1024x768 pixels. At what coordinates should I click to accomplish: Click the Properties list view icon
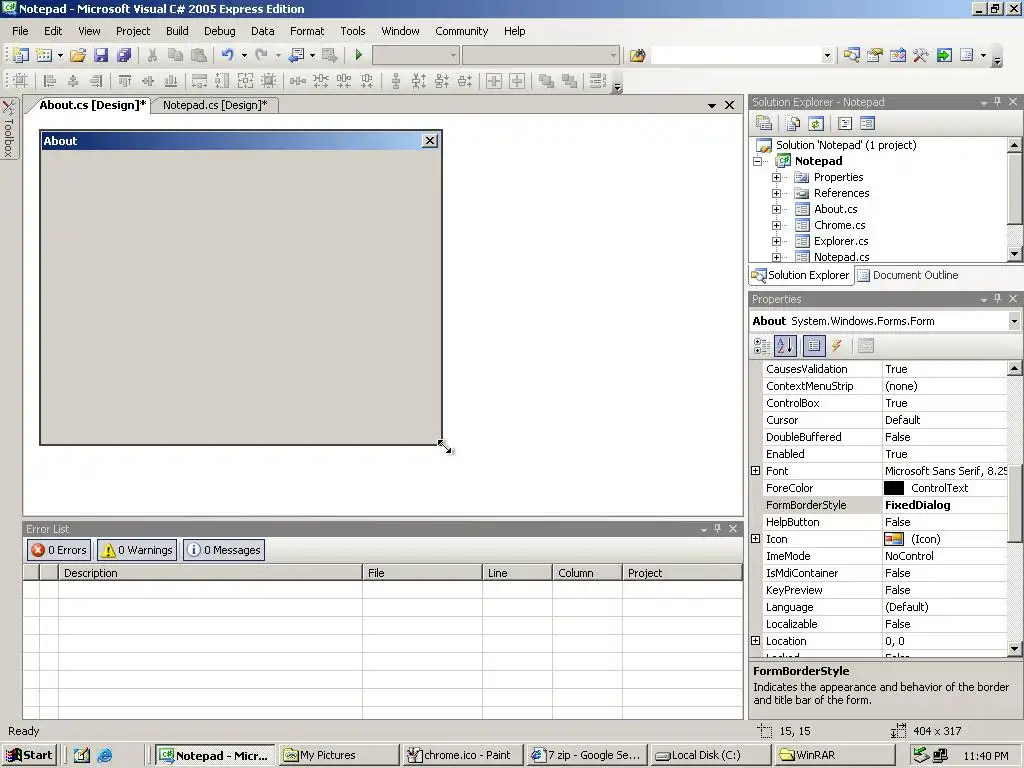pyautogui.click(x=814, y=345)
